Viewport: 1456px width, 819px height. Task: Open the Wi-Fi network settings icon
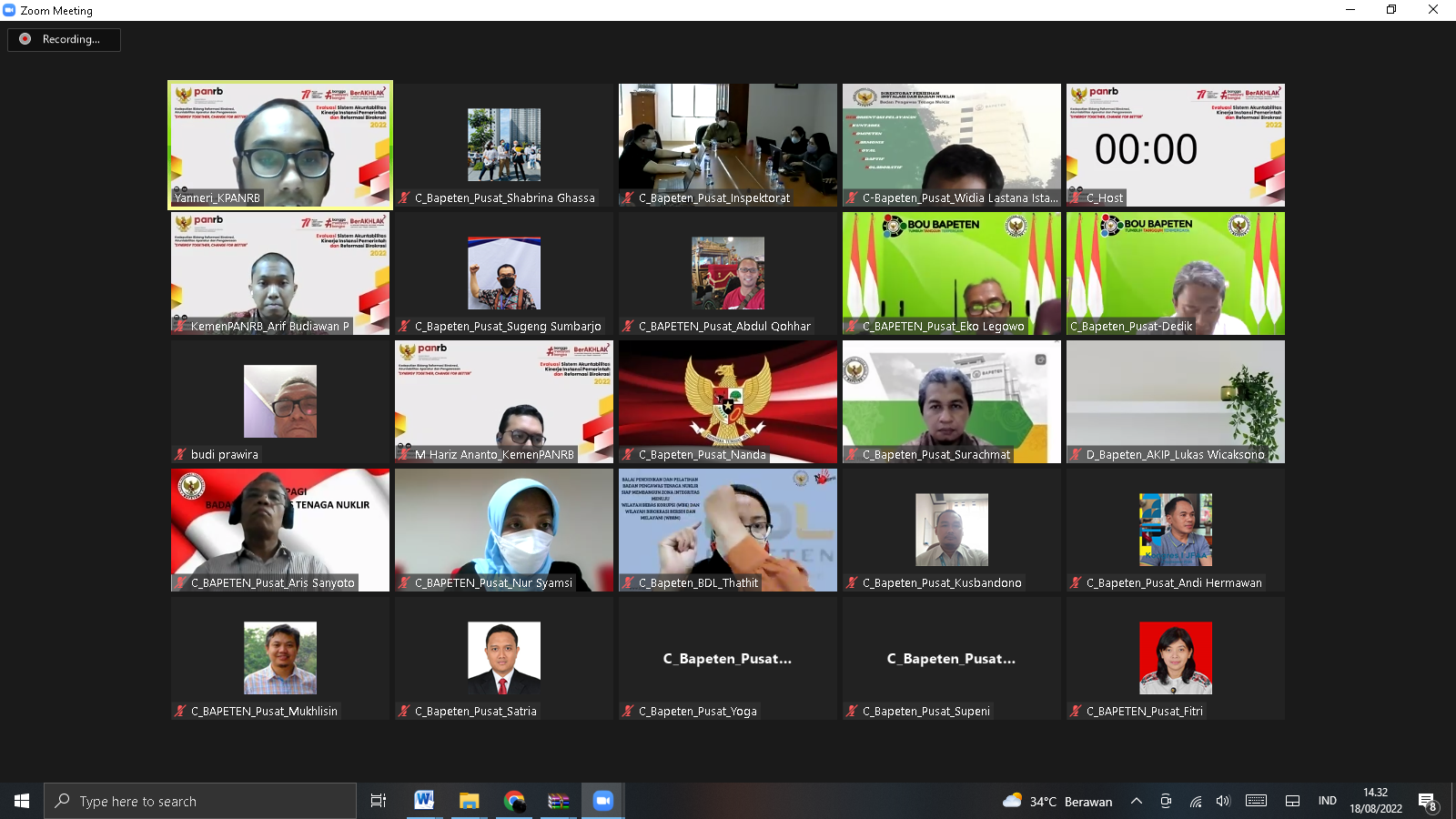(1195, 801)
